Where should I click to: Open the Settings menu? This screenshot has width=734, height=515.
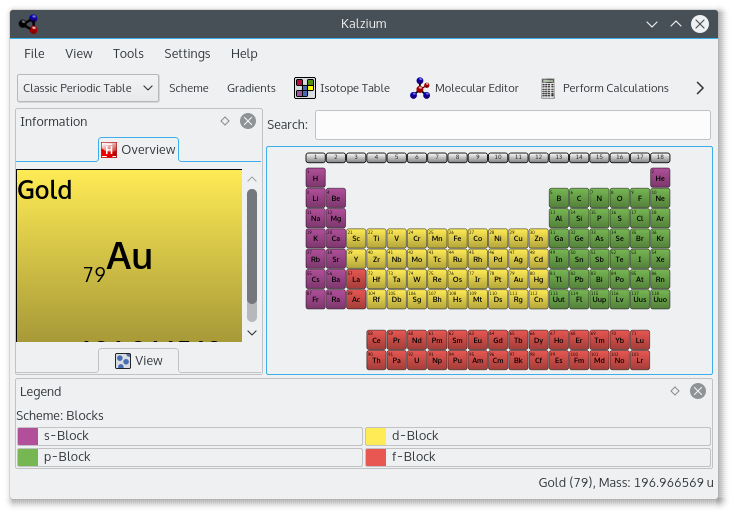[x=187, y=53]
